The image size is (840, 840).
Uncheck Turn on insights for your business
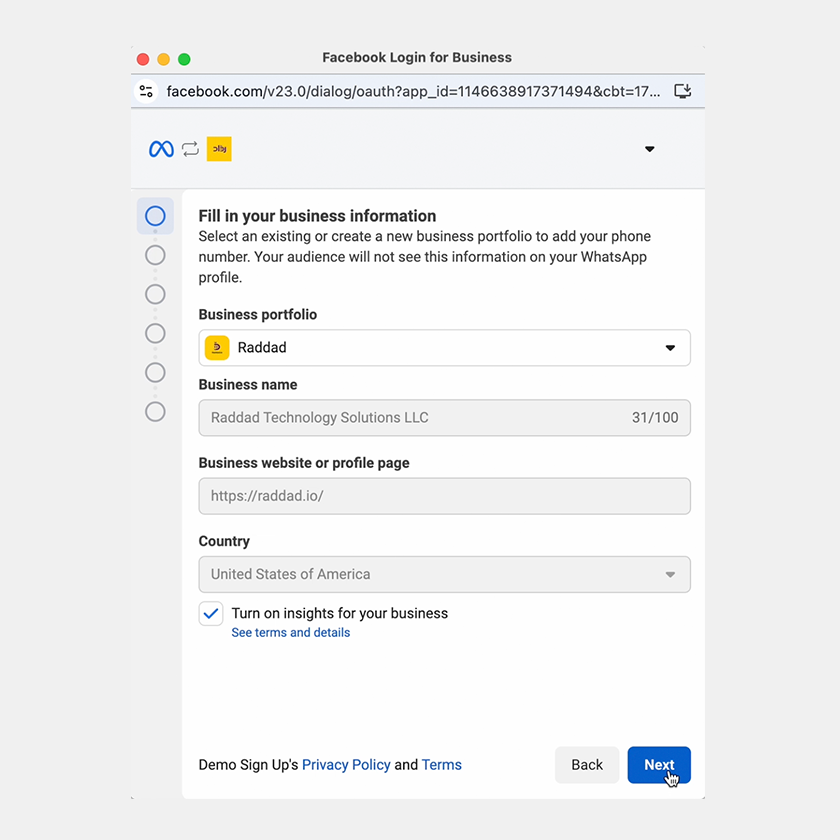tap(211, 614)
